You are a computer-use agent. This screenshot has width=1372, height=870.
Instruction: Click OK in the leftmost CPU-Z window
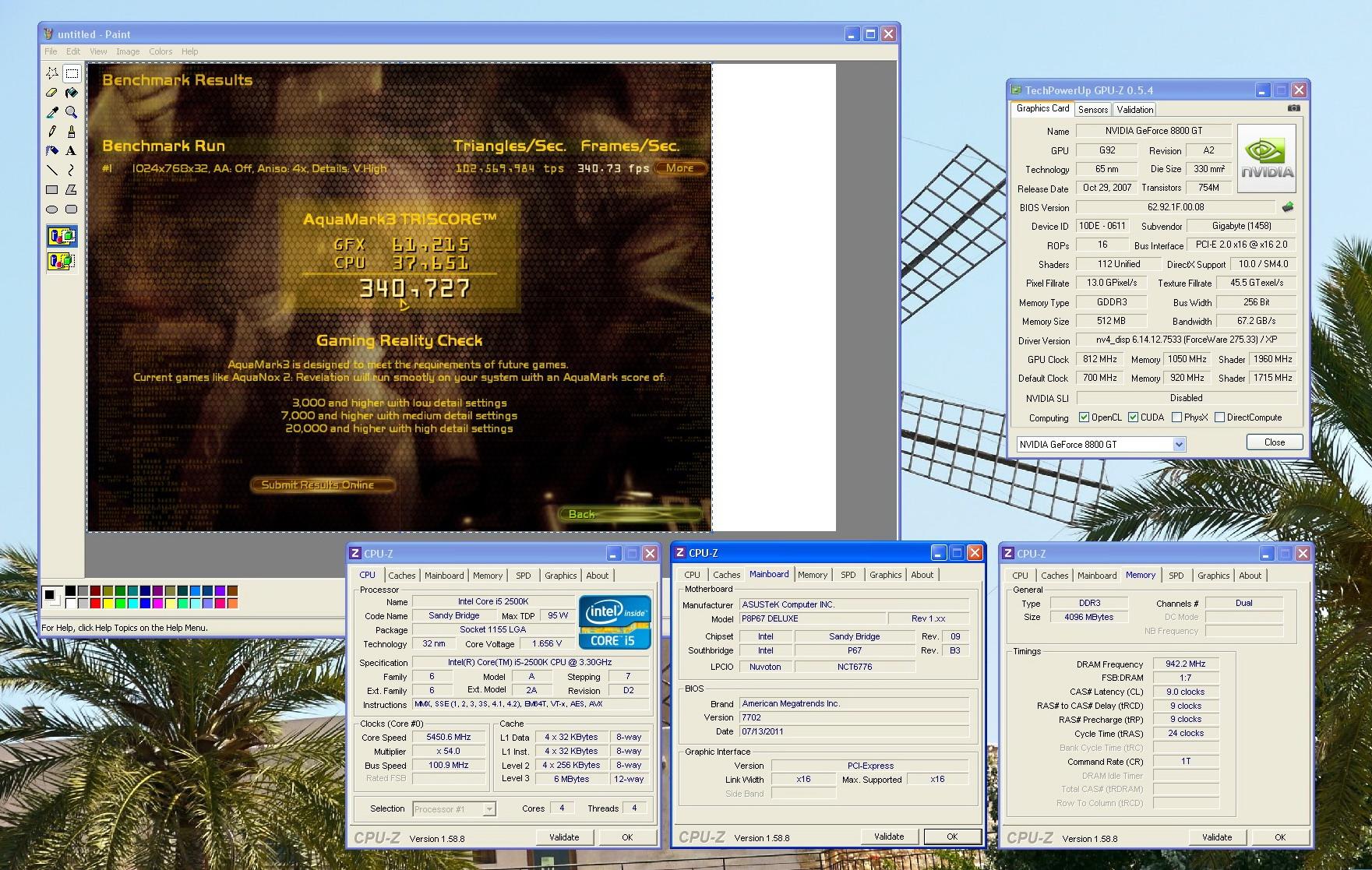coord(627,837)
